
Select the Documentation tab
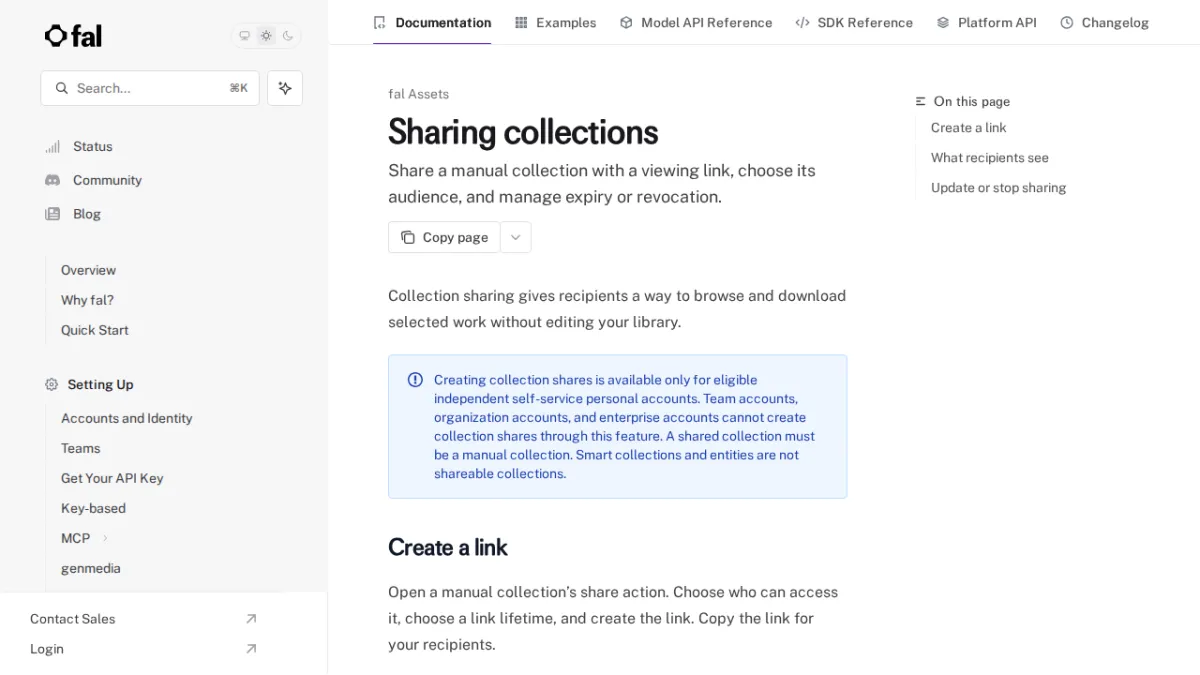(432, 22)
